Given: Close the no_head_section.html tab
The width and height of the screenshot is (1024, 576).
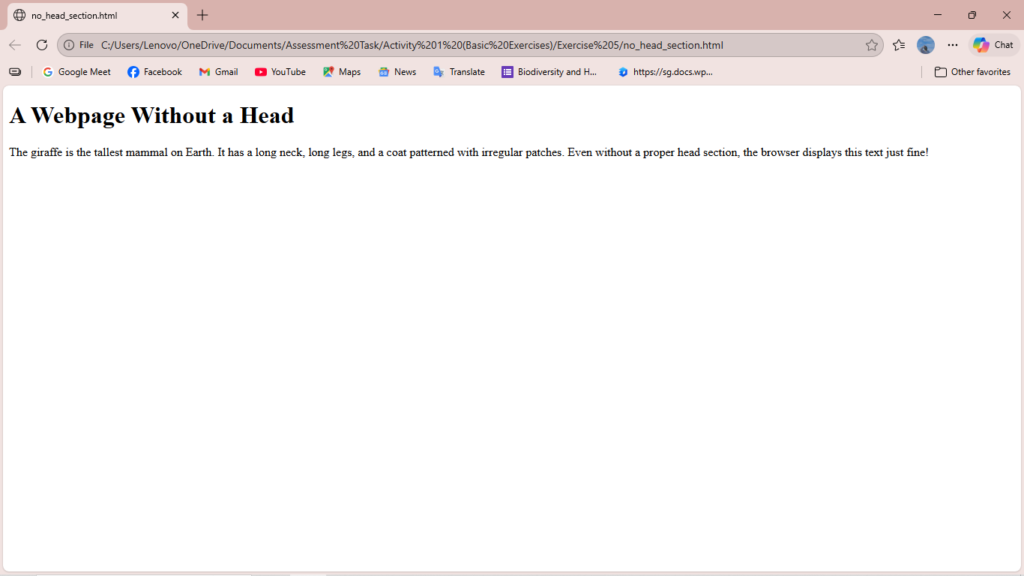Looking at the screenshot, I should tap(175, 15).
